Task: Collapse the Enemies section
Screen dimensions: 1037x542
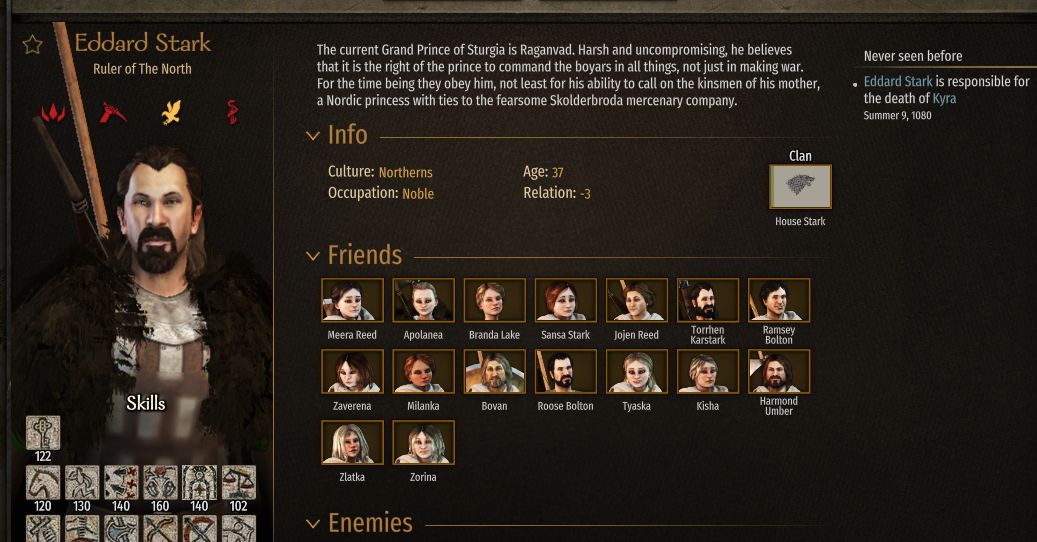Action: pyautogui.click(x=313, y=524)
